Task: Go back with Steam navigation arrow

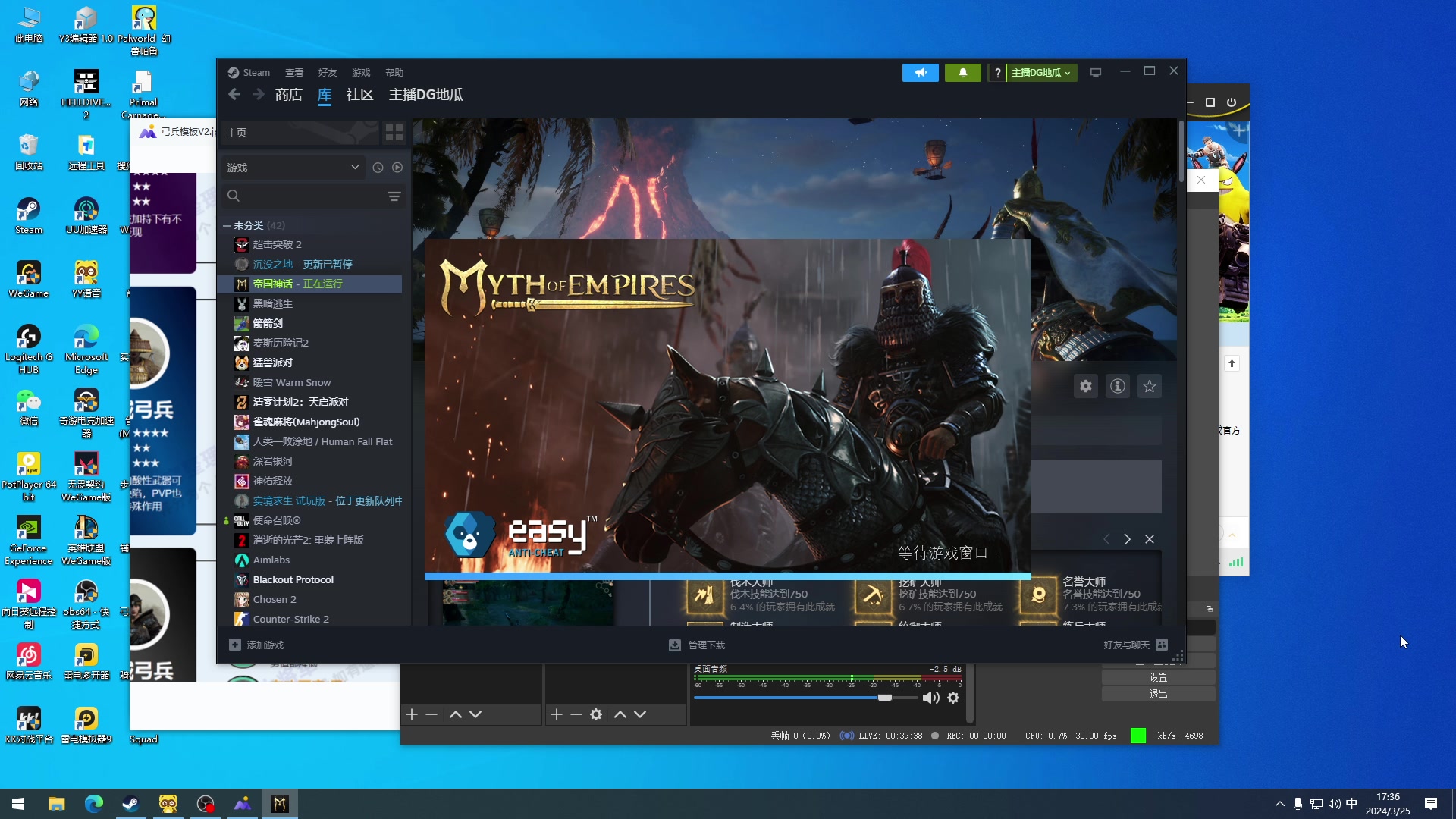Action: pos(234,95)
